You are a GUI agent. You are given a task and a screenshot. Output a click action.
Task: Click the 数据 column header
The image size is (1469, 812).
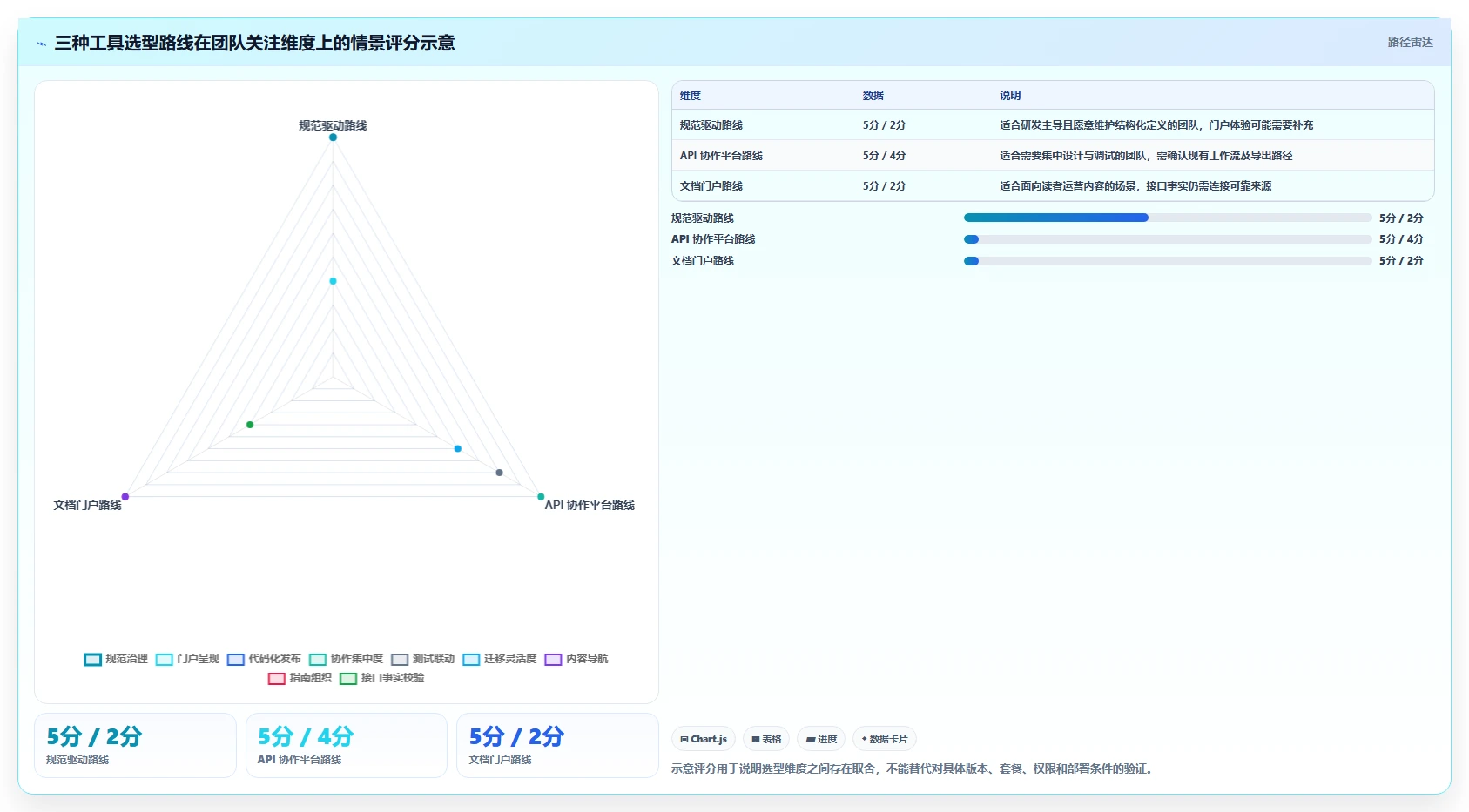tap(873, 96)
